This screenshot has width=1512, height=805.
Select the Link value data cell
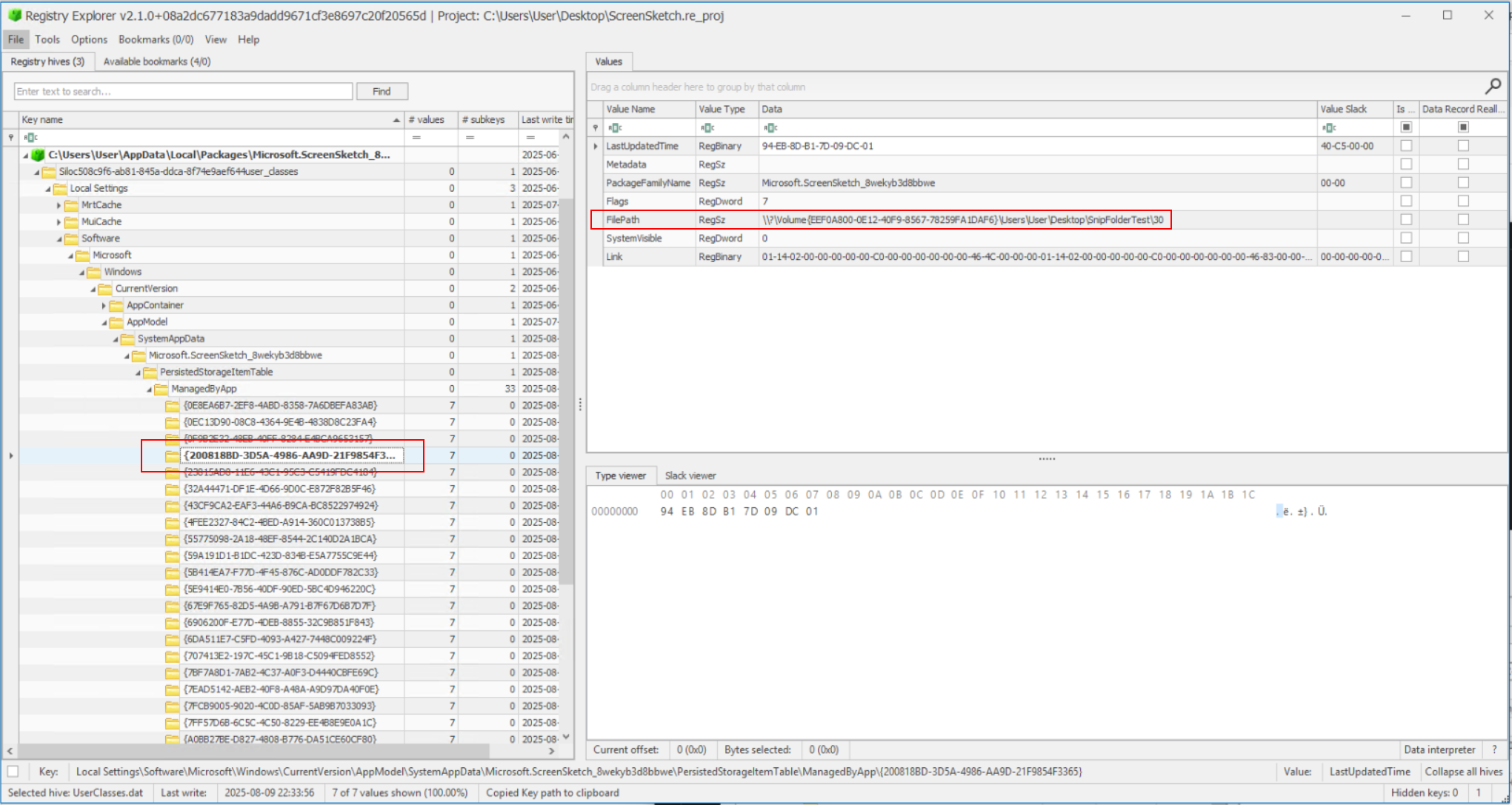[1037, 257]
